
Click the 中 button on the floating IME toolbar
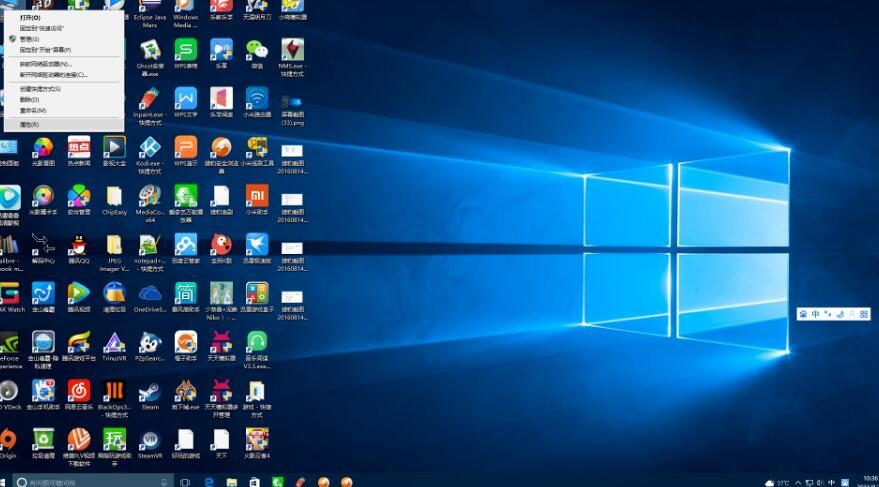coord(816,314)
